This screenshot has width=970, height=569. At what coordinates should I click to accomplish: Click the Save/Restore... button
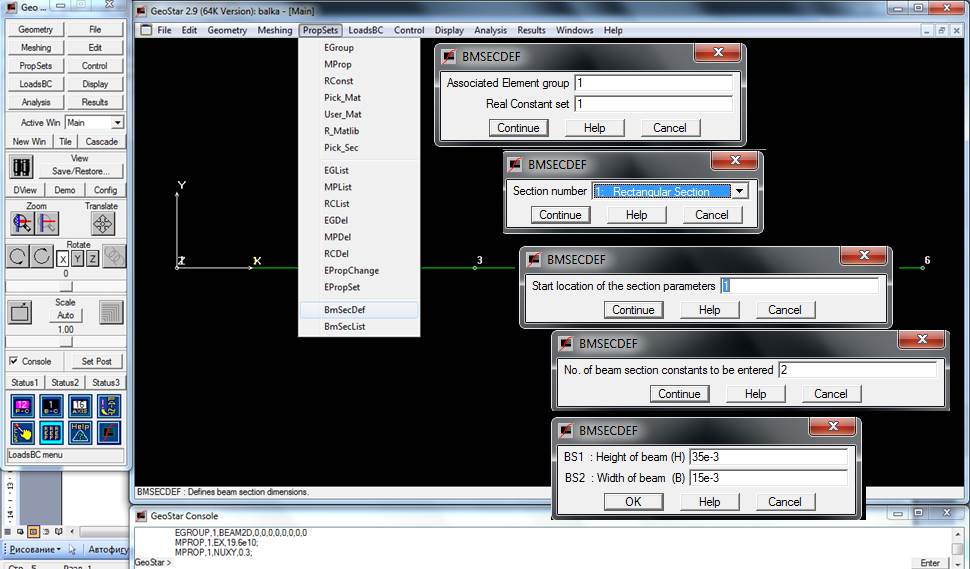coord(81,171)
